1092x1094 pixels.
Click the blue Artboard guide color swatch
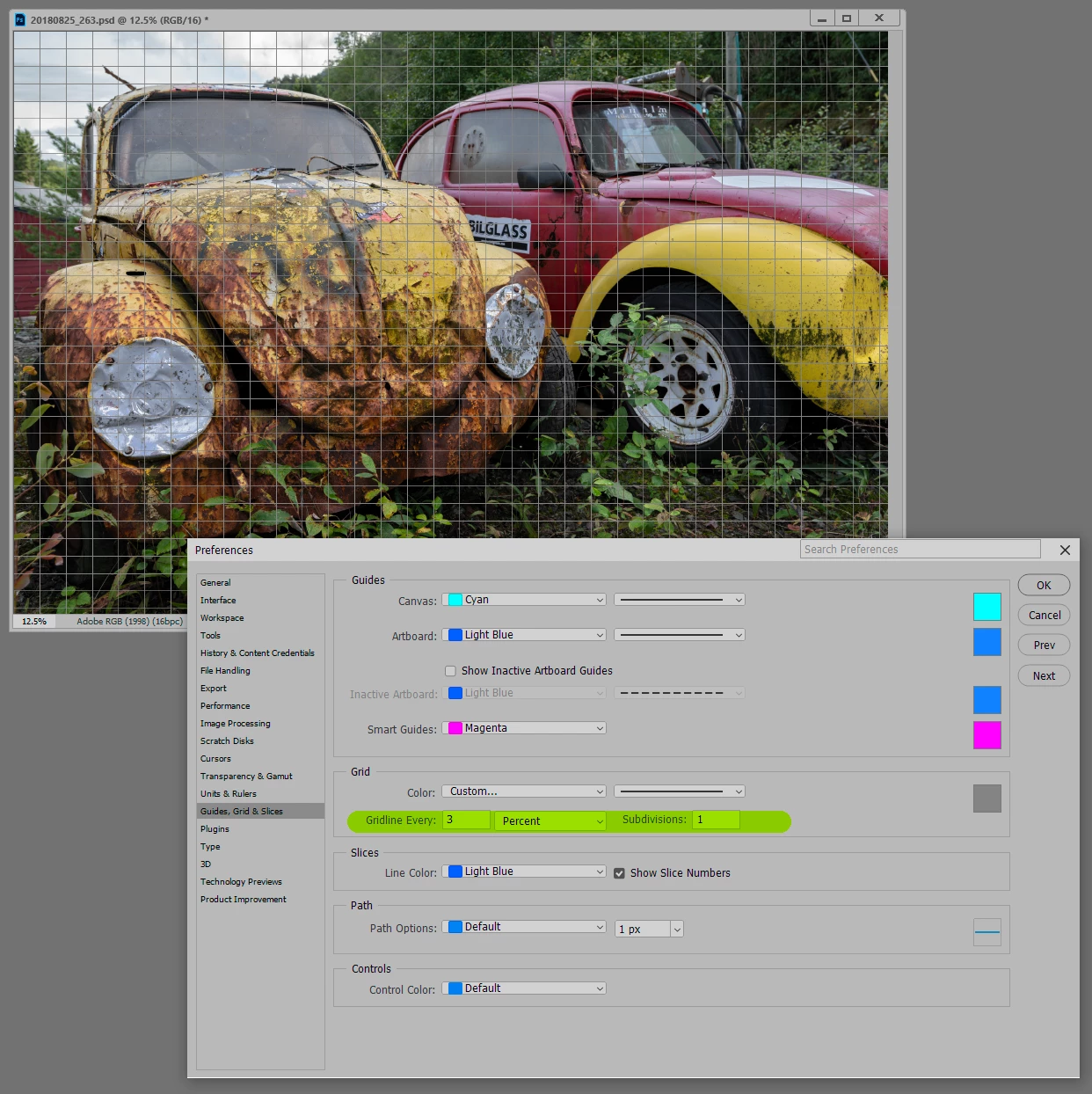click(x=986, y=642)
